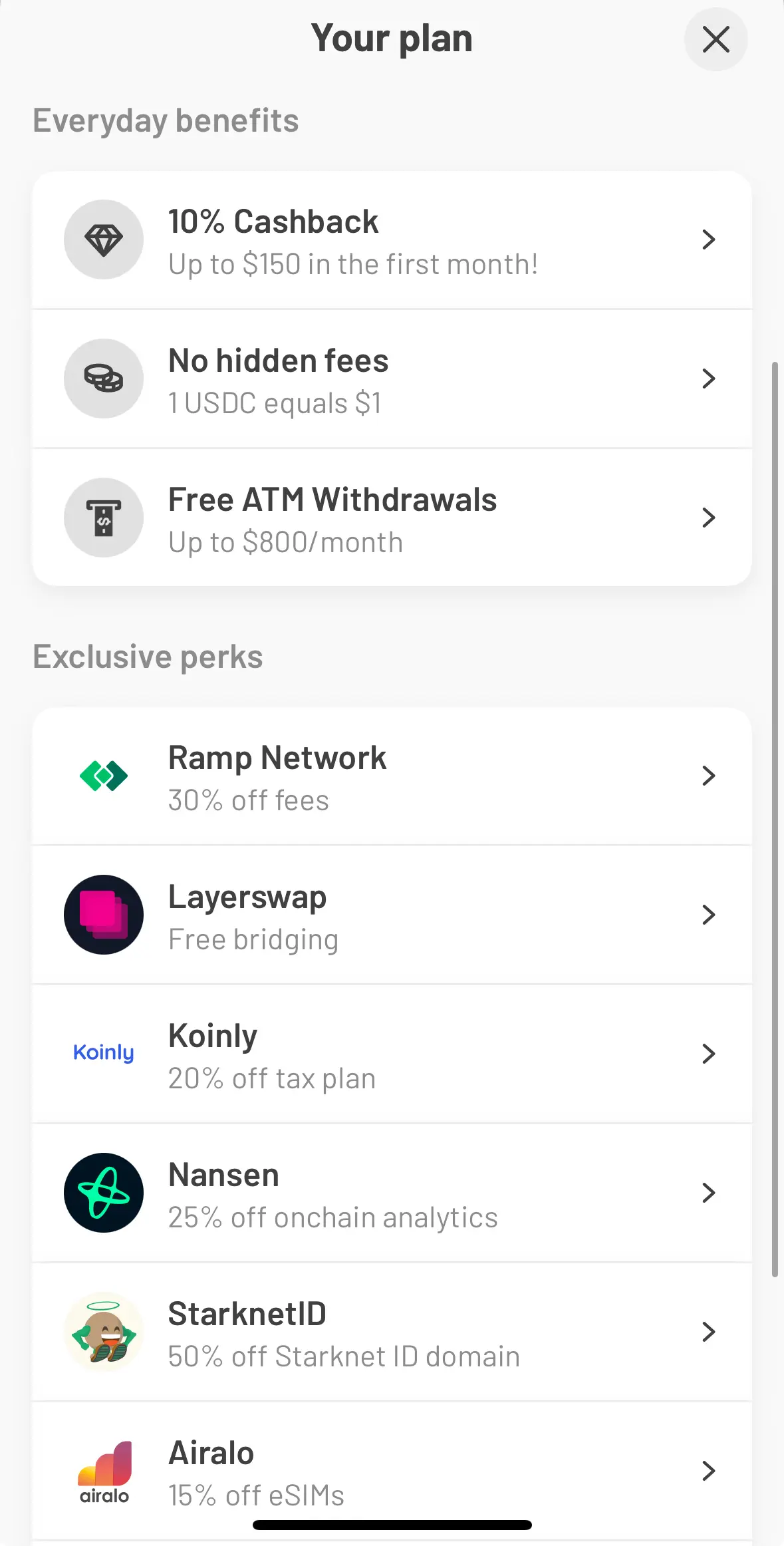Select Airalo 15% off eSIMs text
This screenshot has height=1546, width=784.
pos(256,1495)
